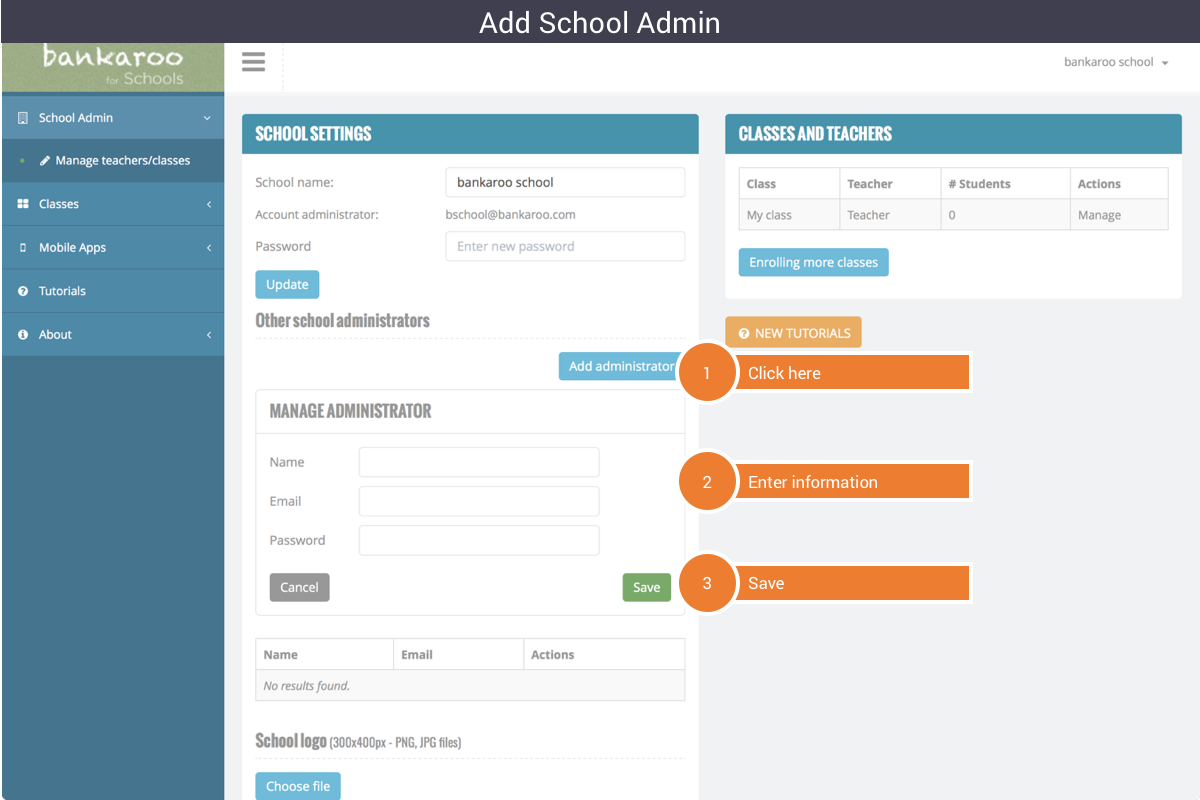Expand the Classes sidebar chevron
This screenshot has height=800, width=1200.
point(208,204)
